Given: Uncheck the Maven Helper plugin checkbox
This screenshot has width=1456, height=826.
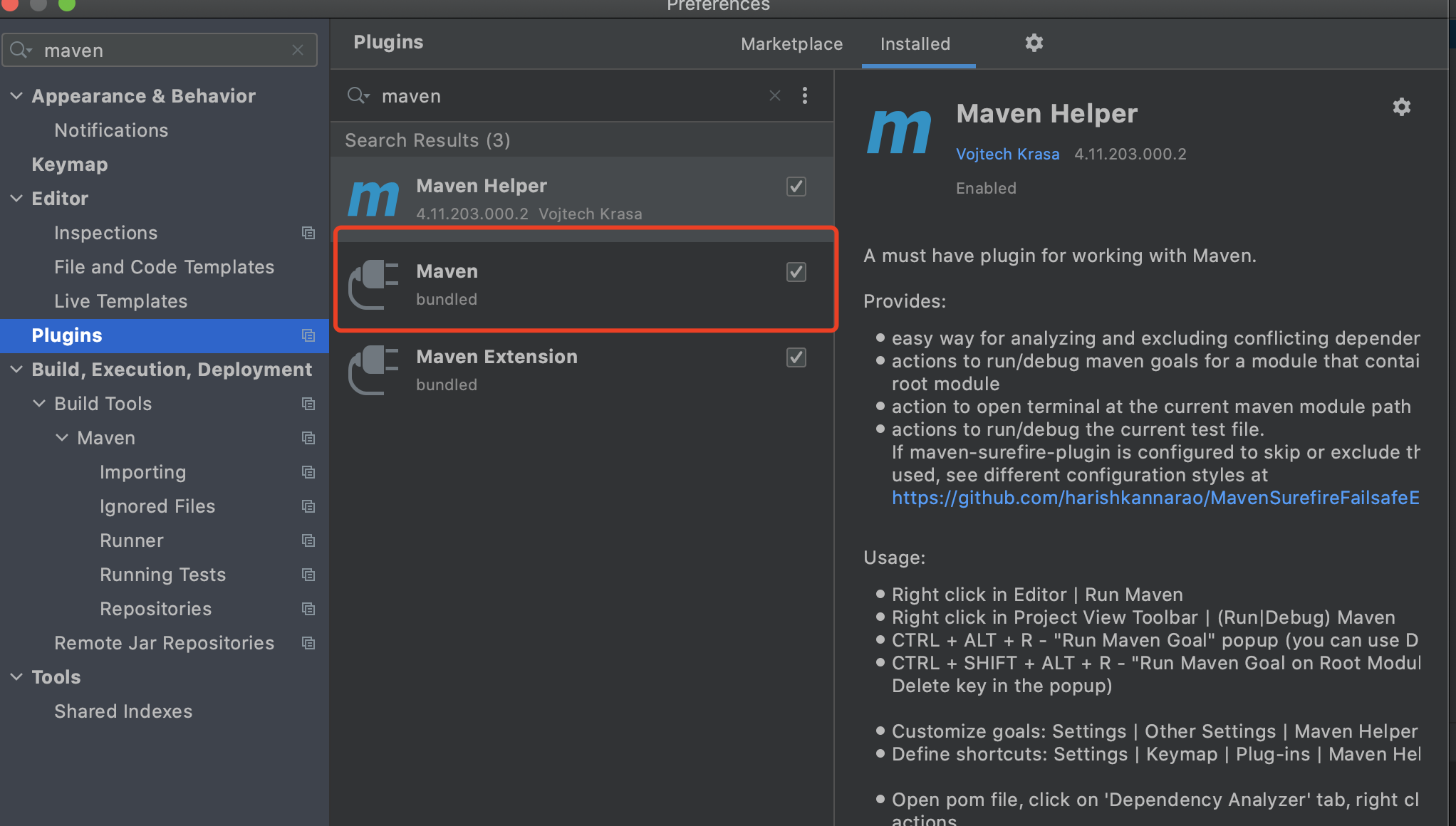Looking at the screenshot, I should point(796,187).
